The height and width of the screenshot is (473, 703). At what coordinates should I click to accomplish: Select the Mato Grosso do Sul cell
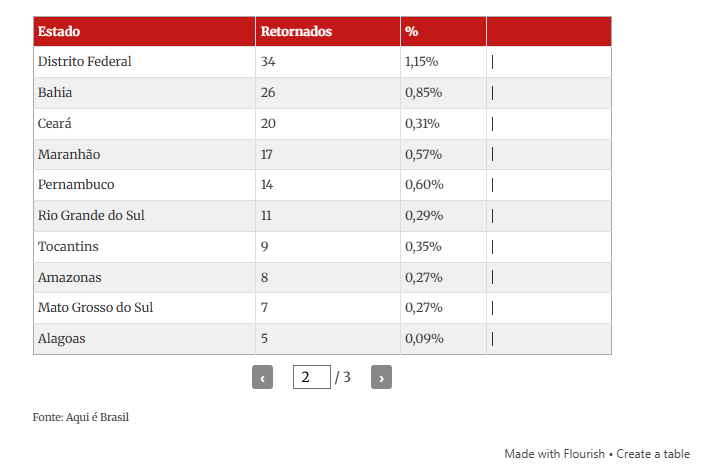[96, 308]
